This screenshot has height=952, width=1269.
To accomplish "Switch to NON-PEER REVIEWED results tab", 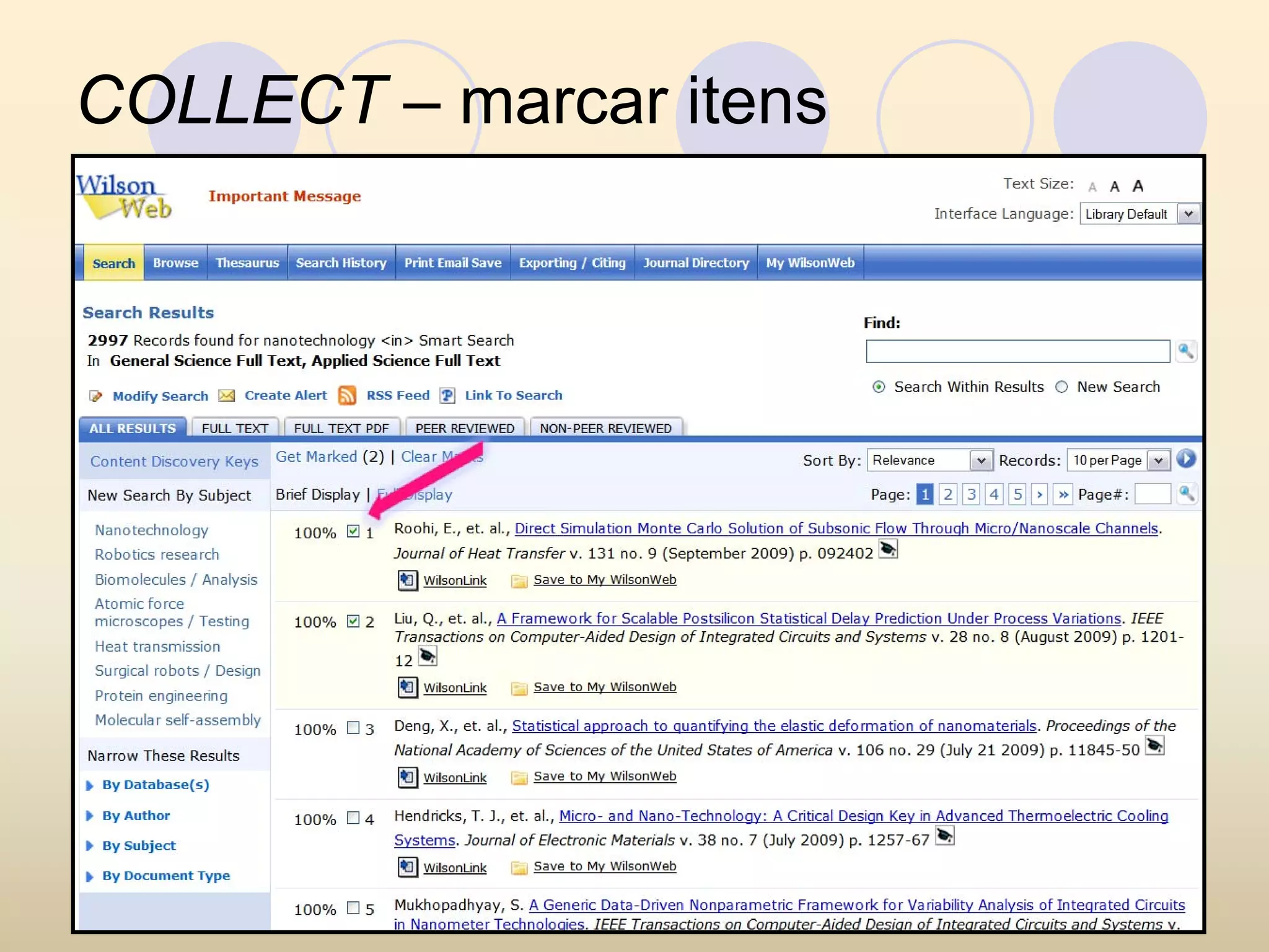I will 605,428.
